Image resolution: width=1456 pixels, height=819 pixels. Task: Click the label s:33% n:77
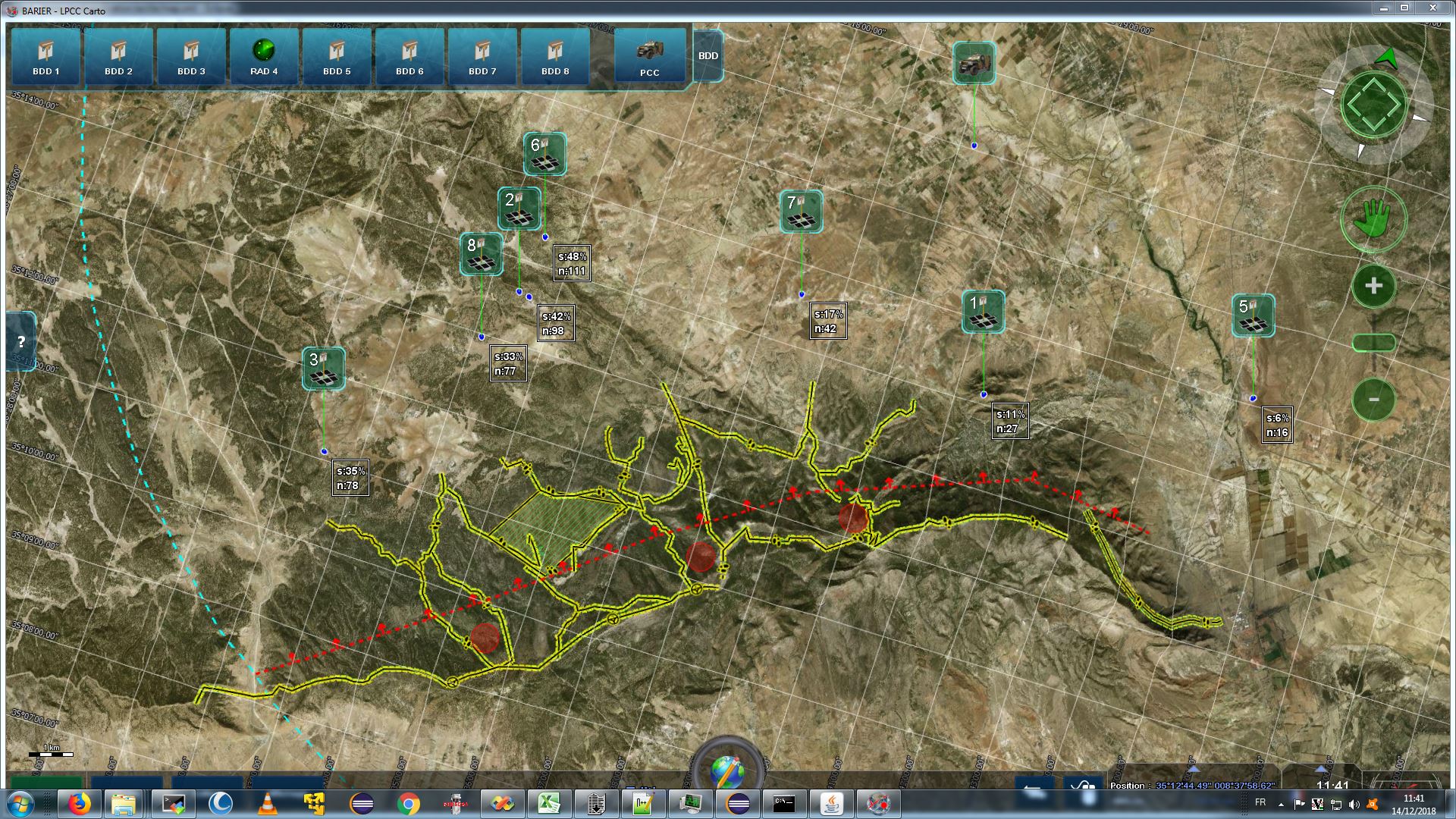pyautogui.click(x=508, y=363)
